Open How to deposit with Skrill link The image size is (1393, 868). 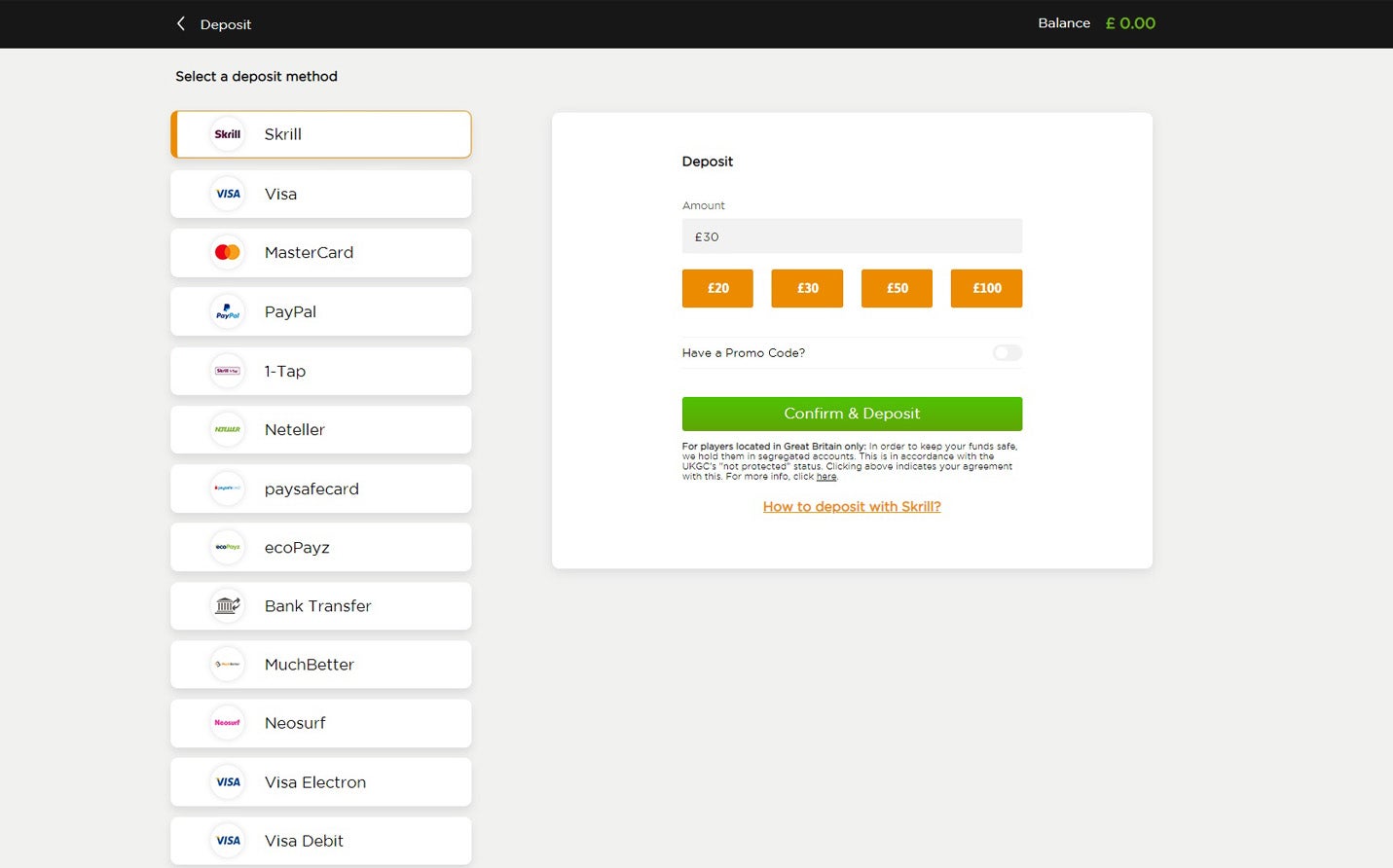coord(852,507)
